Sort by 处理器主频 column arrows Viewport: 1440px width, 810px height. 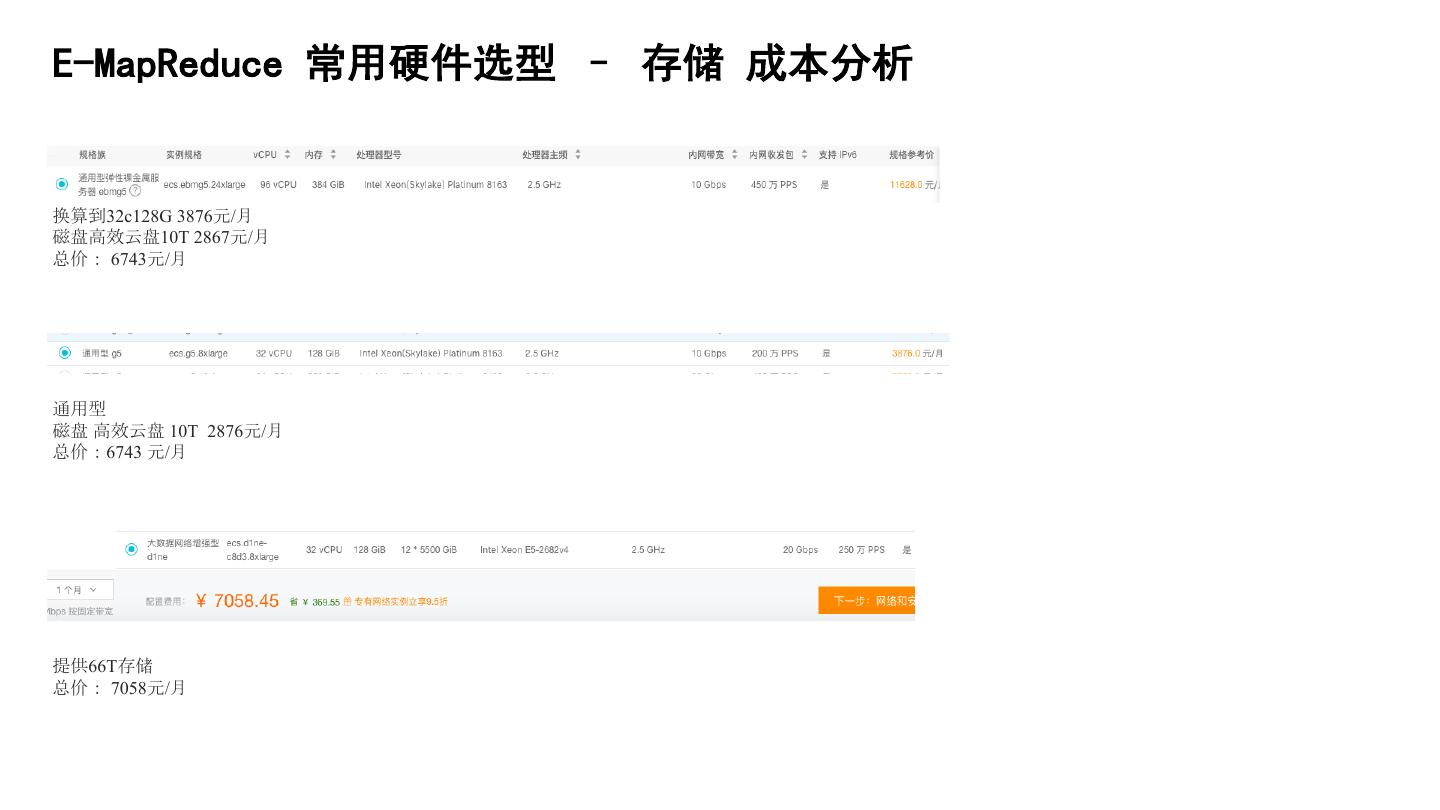(x=578, y=155)
